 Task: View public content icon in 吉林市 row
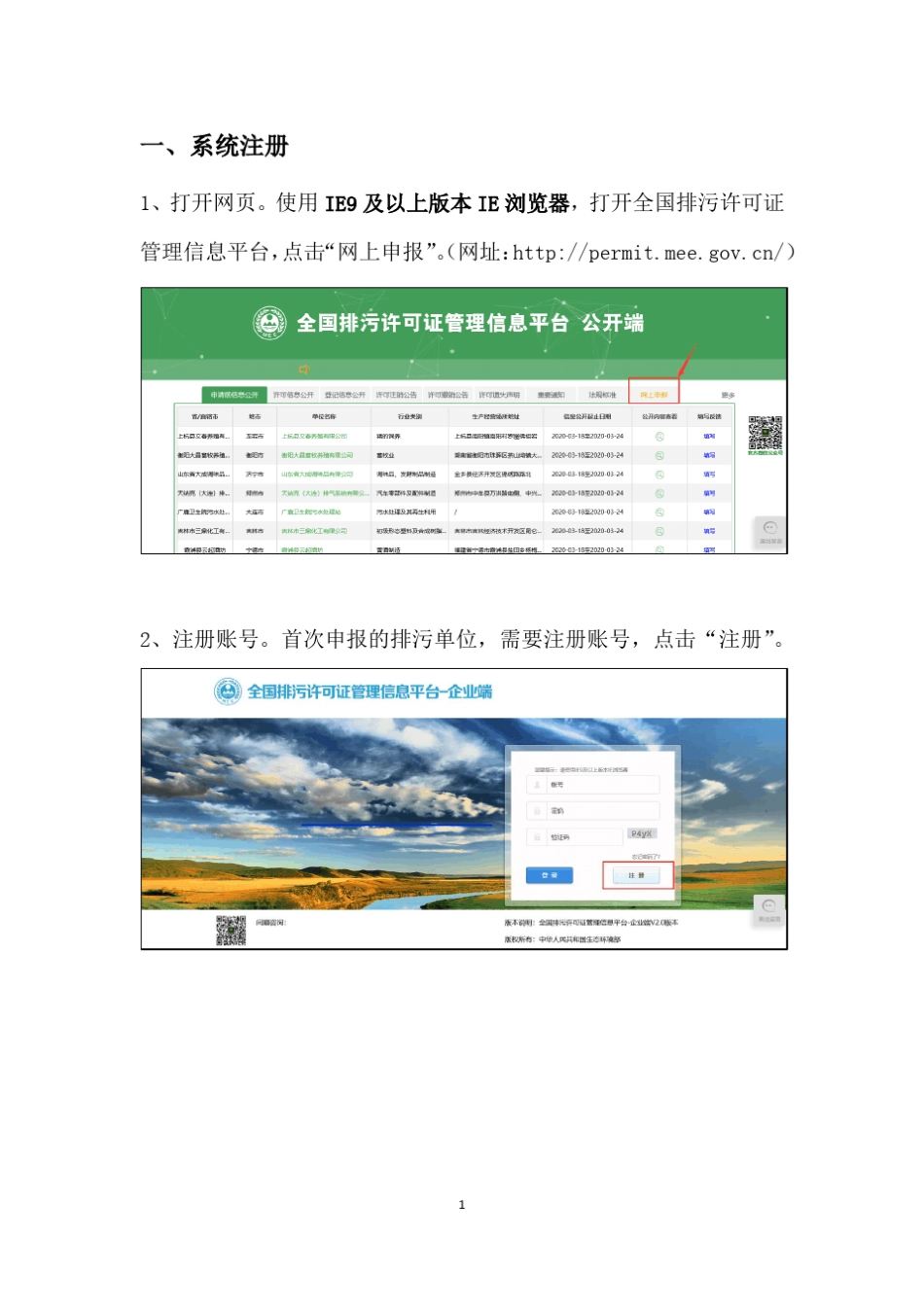(x=659, y=531)
